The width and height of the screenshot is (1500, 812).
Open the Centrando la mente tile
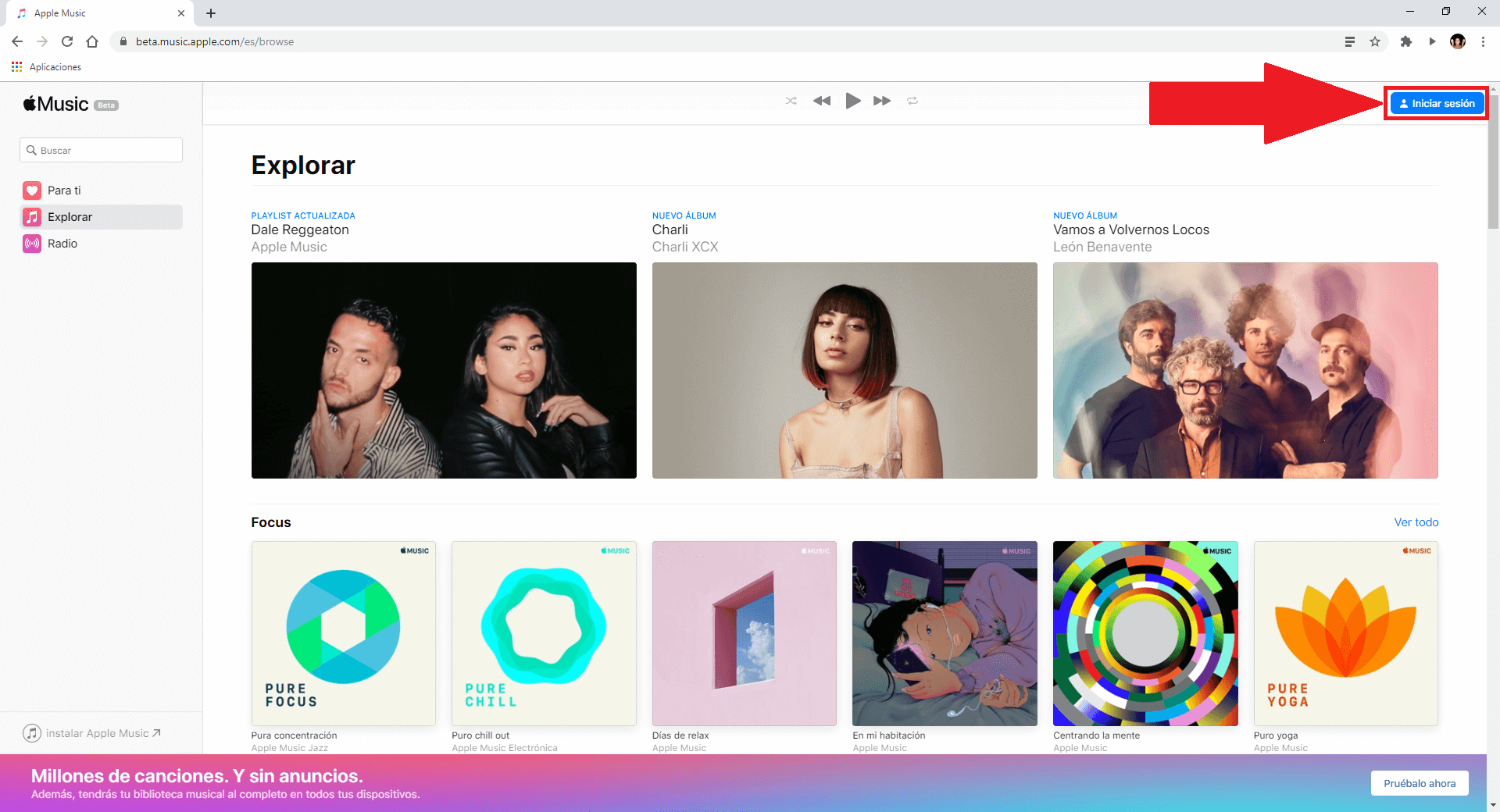(x=1145, y=633)
